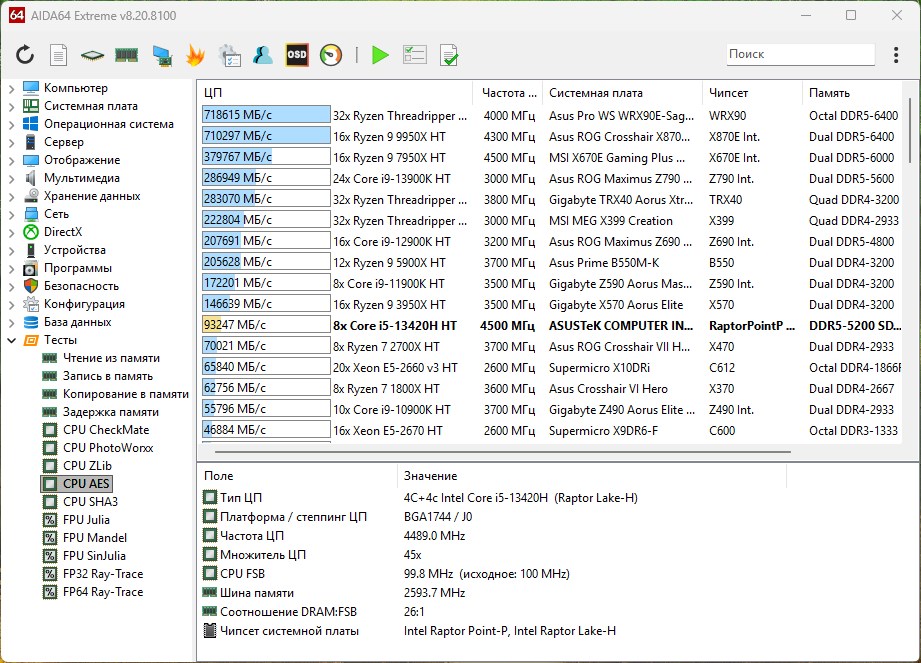Select the 718615 МБ/с Threadripper result bar
921x663 pixels.
[265, 116]
